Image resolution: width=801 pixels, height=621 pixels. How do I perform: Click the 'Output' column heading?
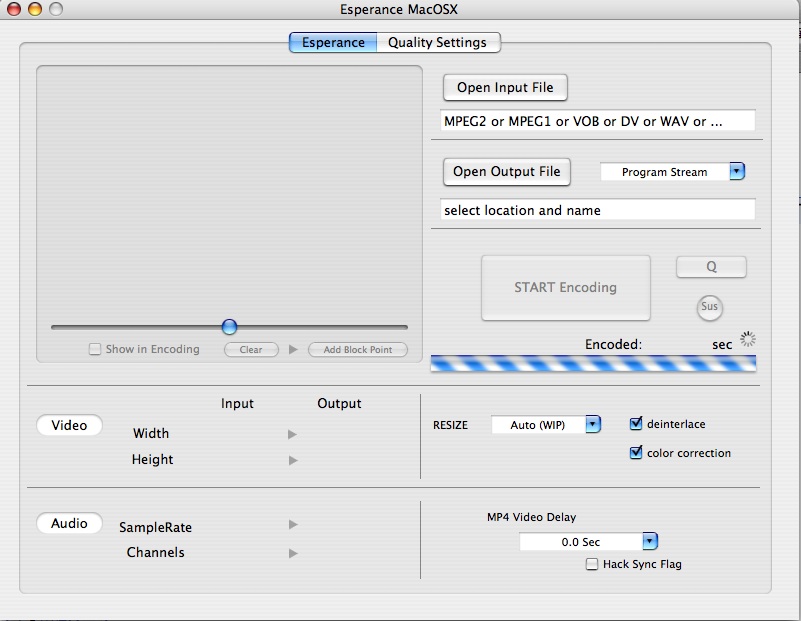click(339, 403)
